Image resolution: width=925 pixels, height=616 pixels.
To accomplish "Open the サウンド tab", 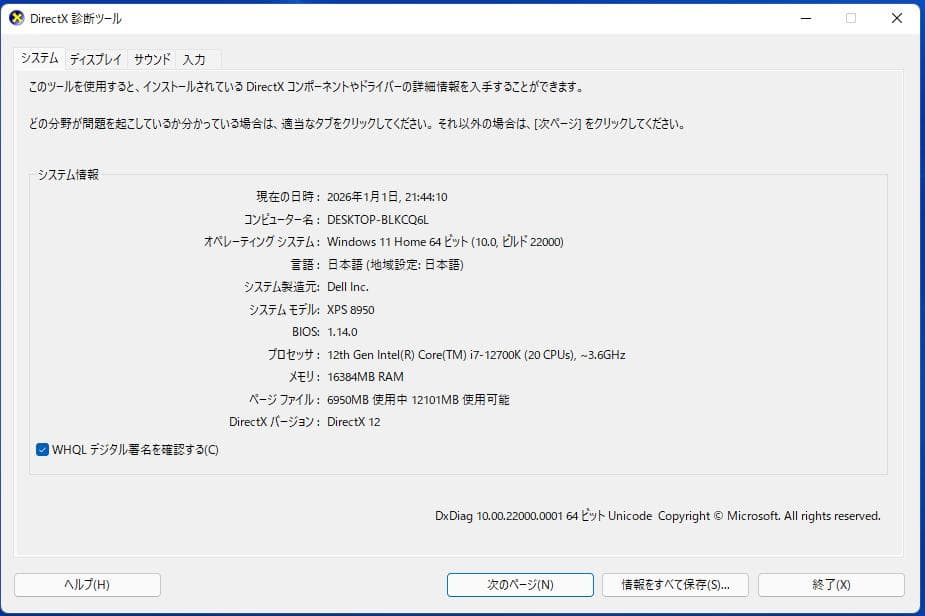I will [150, 59].
